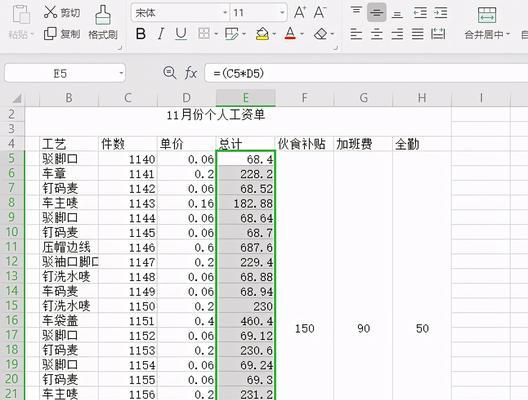
Task: Click the Merge and Center (合并居中) icon
Action: [x=487, y=15]
